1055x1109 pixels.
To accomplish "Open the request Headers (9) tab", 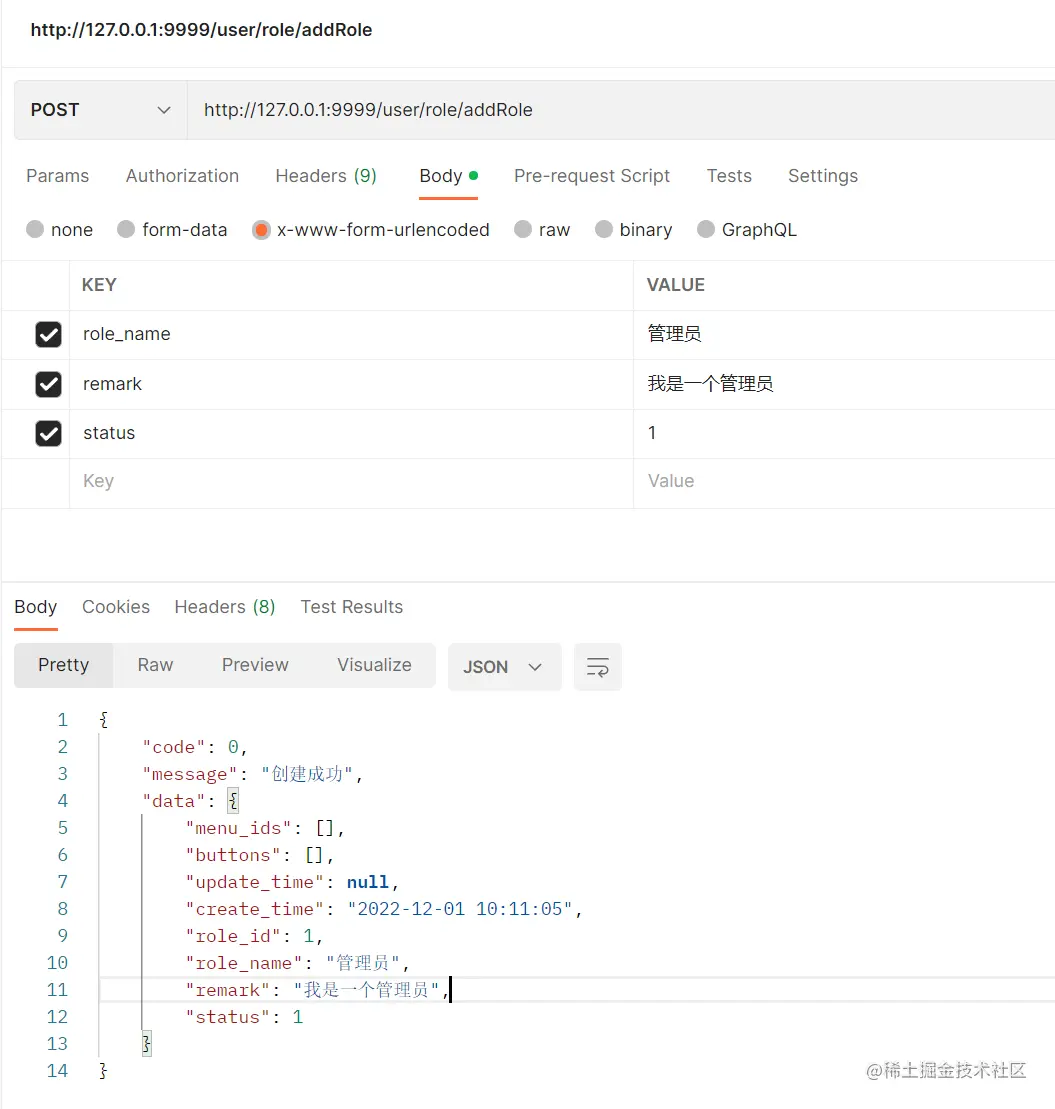I will (x=326, y=175).
